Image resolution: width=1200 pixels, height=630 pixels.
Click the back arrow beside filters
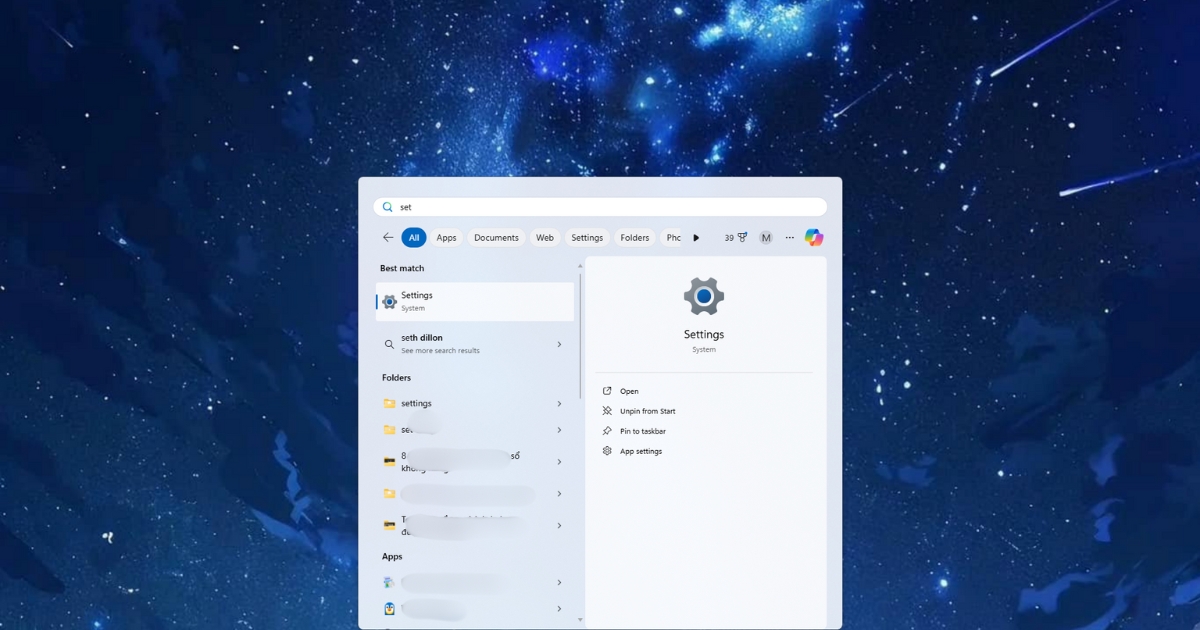[x=388, y=238]
